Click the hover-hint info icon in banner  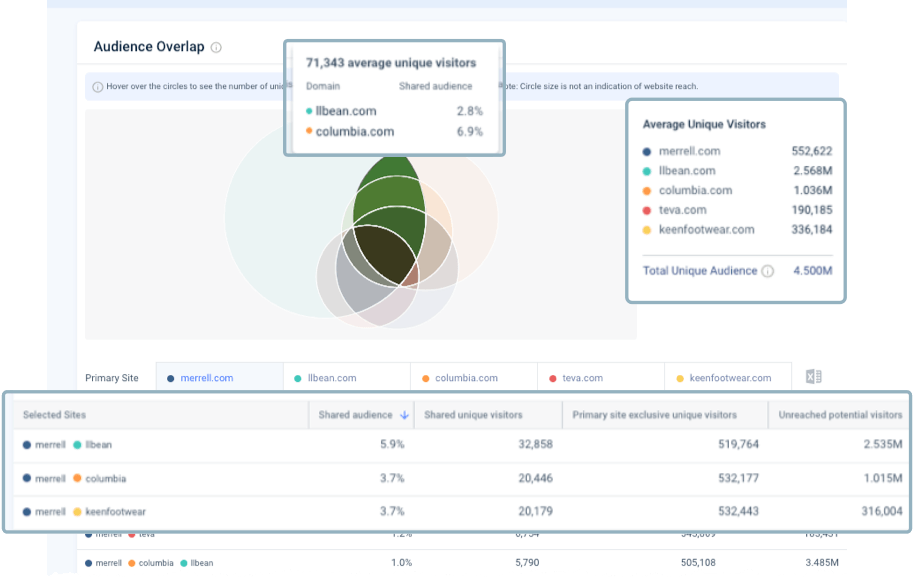tap(97, 86)
